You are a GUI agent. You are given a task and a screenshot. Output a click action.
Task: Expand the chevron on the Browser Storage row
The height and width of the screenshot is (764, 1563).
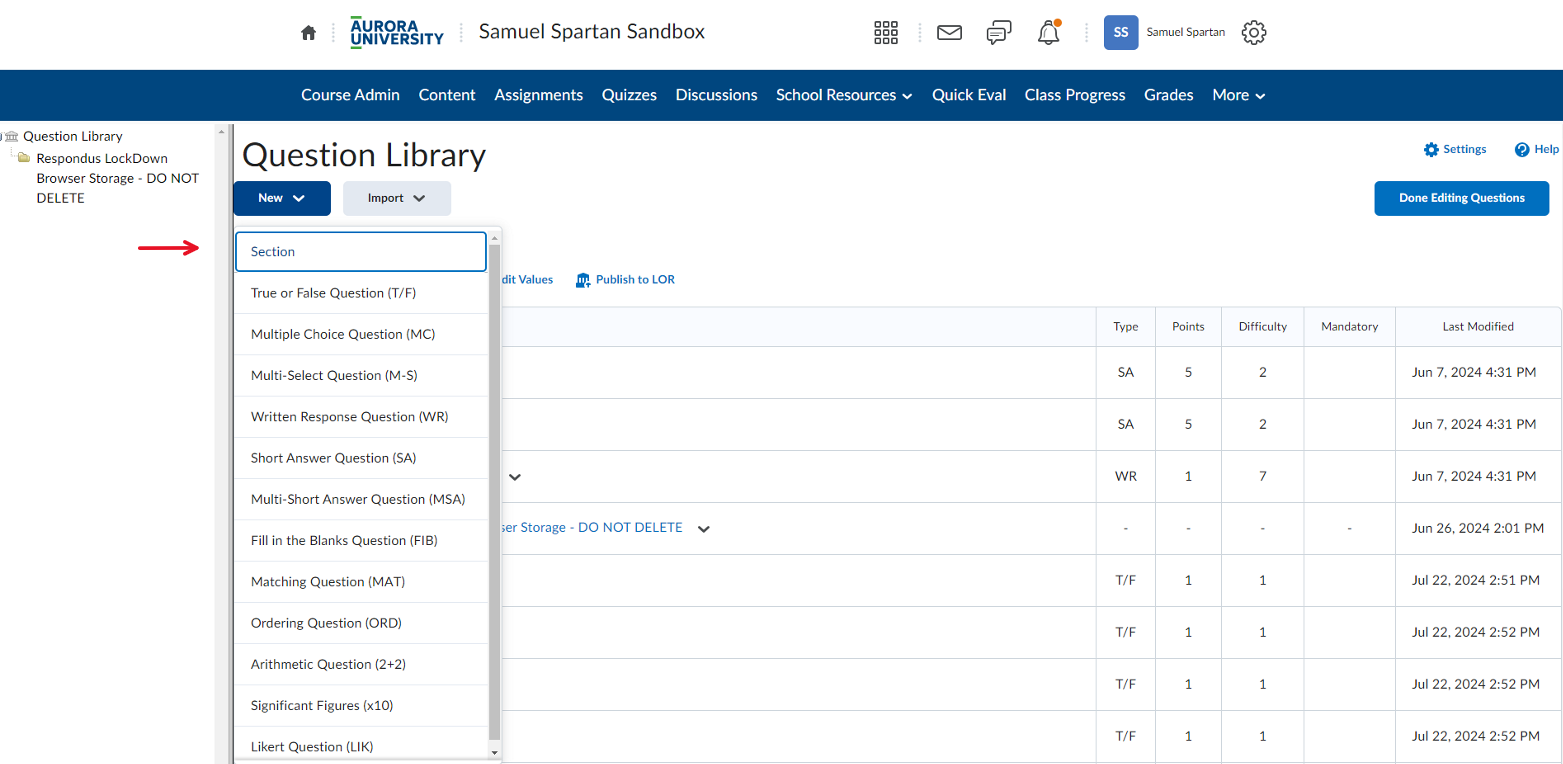(x=703, y=527)
